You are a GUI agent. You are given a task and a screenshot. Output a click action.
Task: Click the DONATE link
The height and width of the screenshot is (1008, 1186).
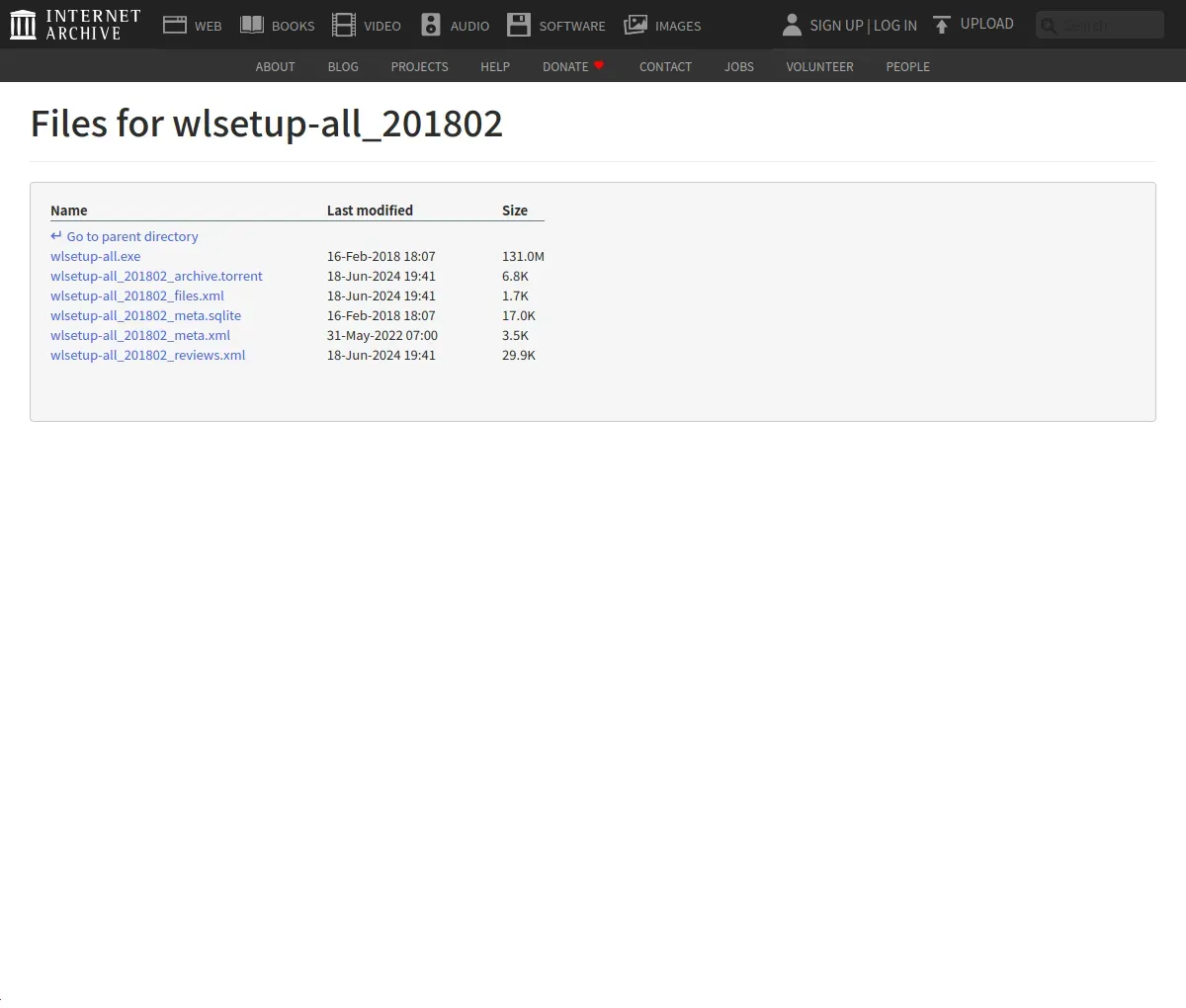click(x=565, y=67)
